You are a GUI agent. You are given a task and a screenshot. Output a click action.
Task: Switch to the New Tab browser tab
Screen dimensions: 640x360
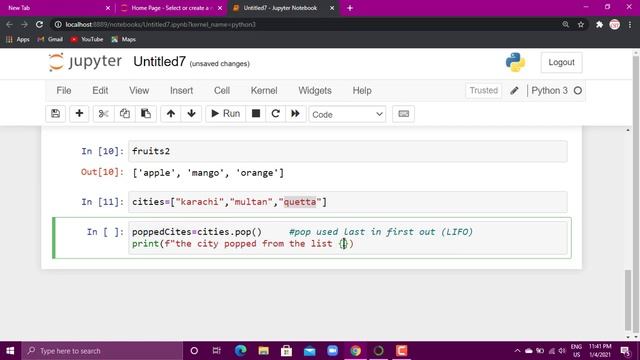(x=57, y=8)
